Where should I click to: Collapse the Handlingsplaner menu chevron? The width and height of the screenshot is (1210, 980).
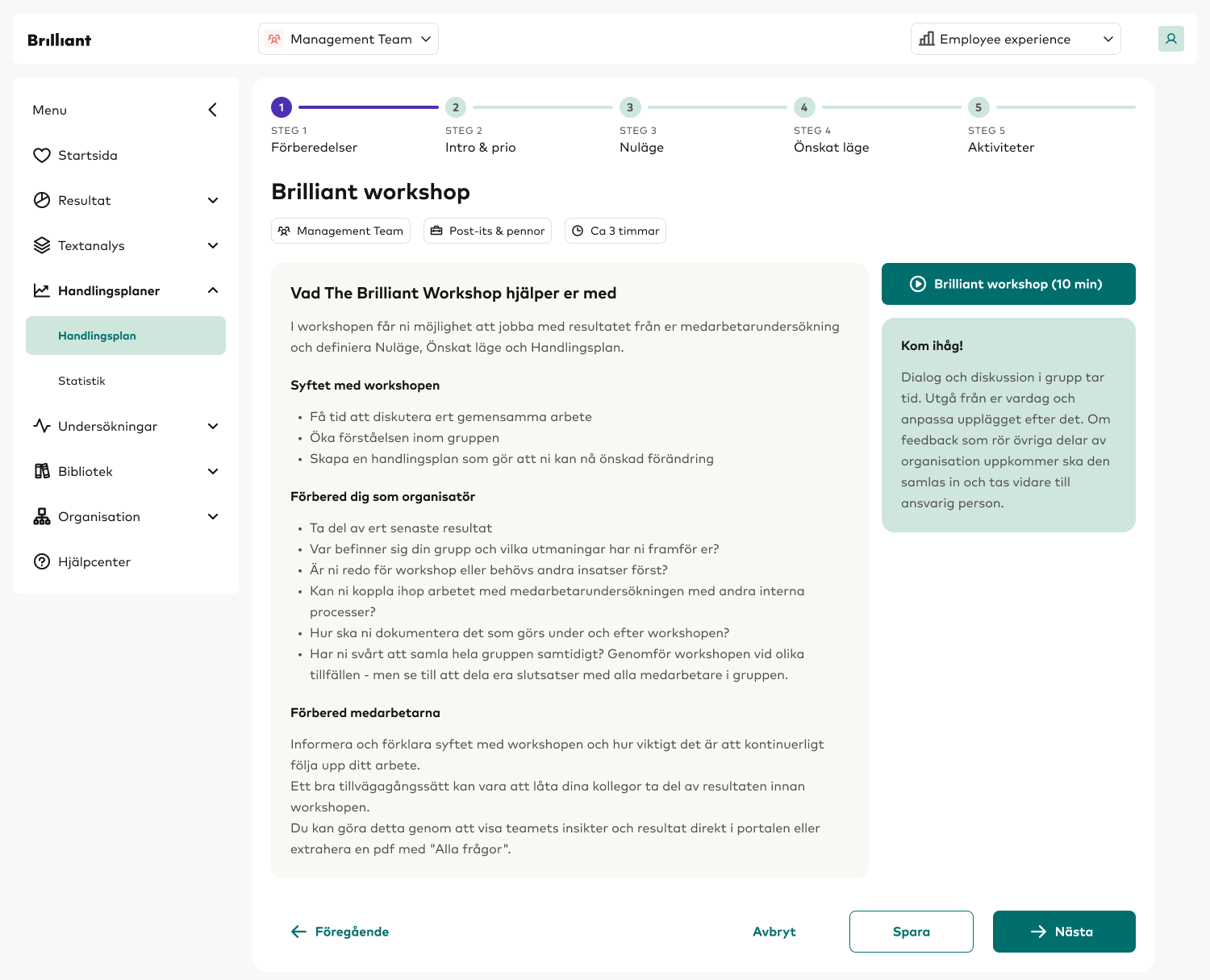[213, 290]
